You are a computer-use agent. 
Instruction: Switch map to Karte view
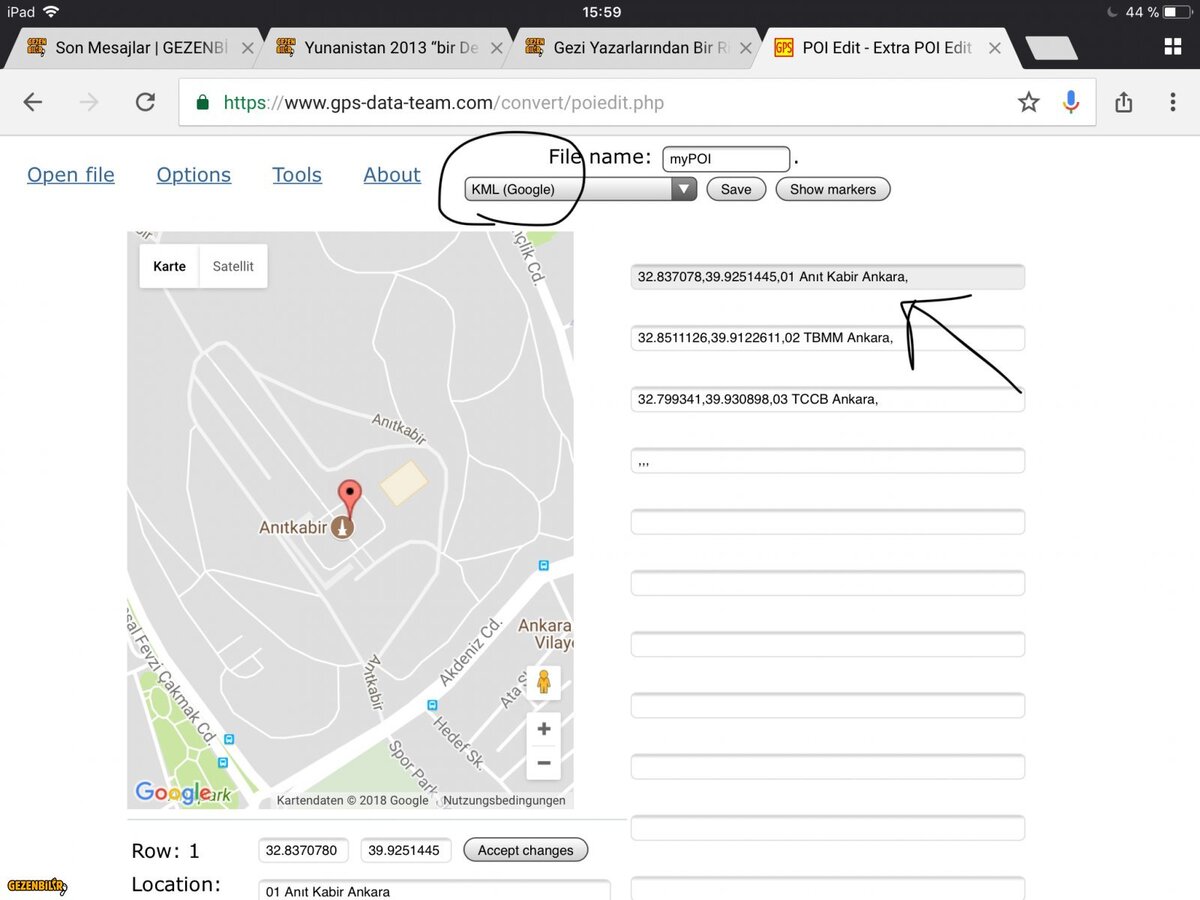point(169,266)
